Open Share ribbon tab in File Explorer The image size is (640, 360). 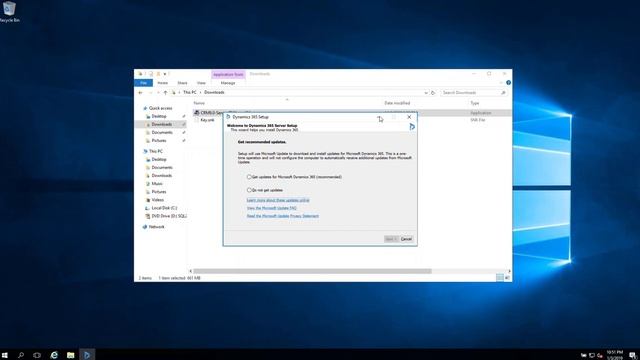(x=182, y=83)
